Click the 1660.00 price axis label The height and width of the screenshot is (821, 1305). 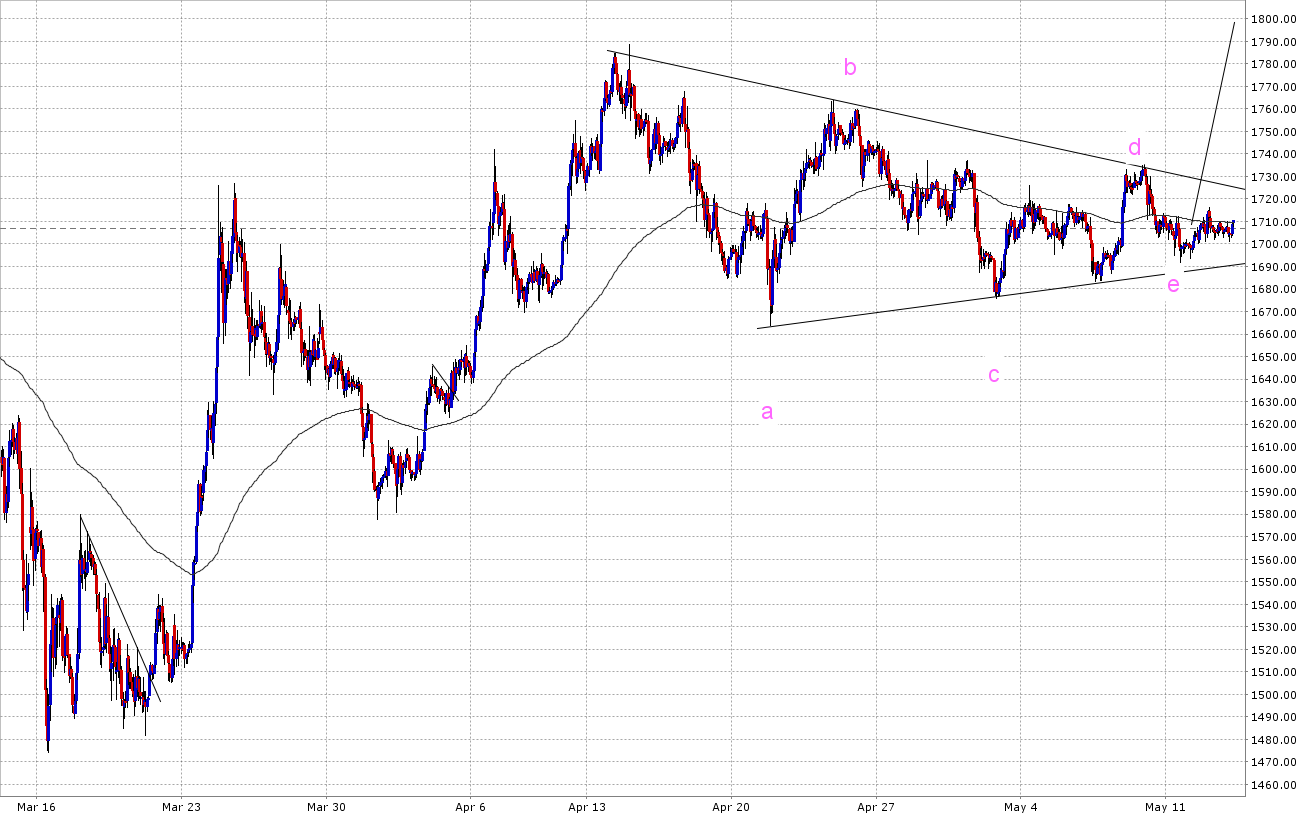[x=1276, y=335]
